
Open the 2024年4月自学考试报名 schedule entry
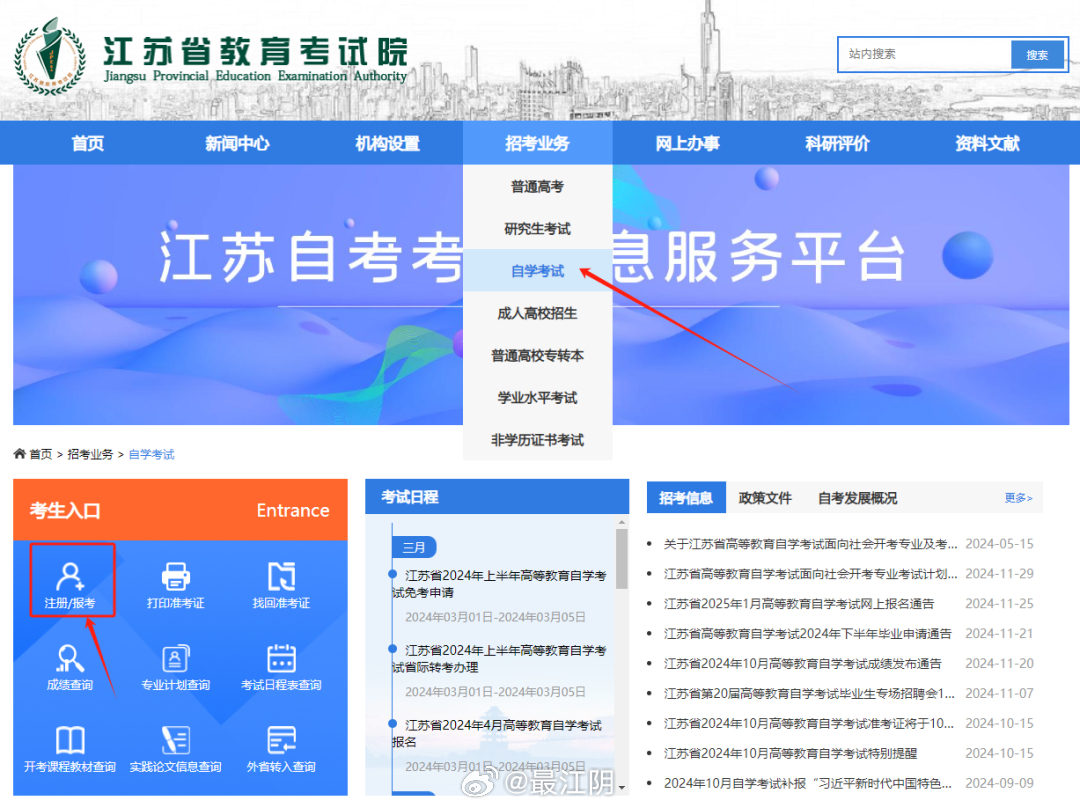(497, 733)
